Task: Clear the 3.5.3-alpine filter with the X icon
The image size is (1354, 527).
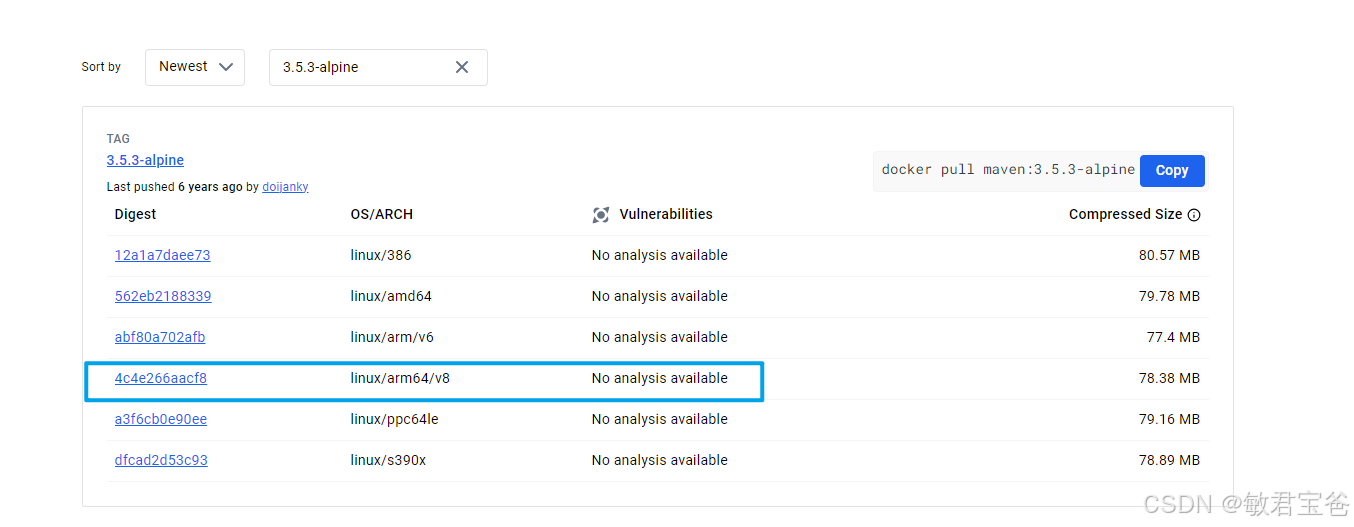Action: point(462,67)
